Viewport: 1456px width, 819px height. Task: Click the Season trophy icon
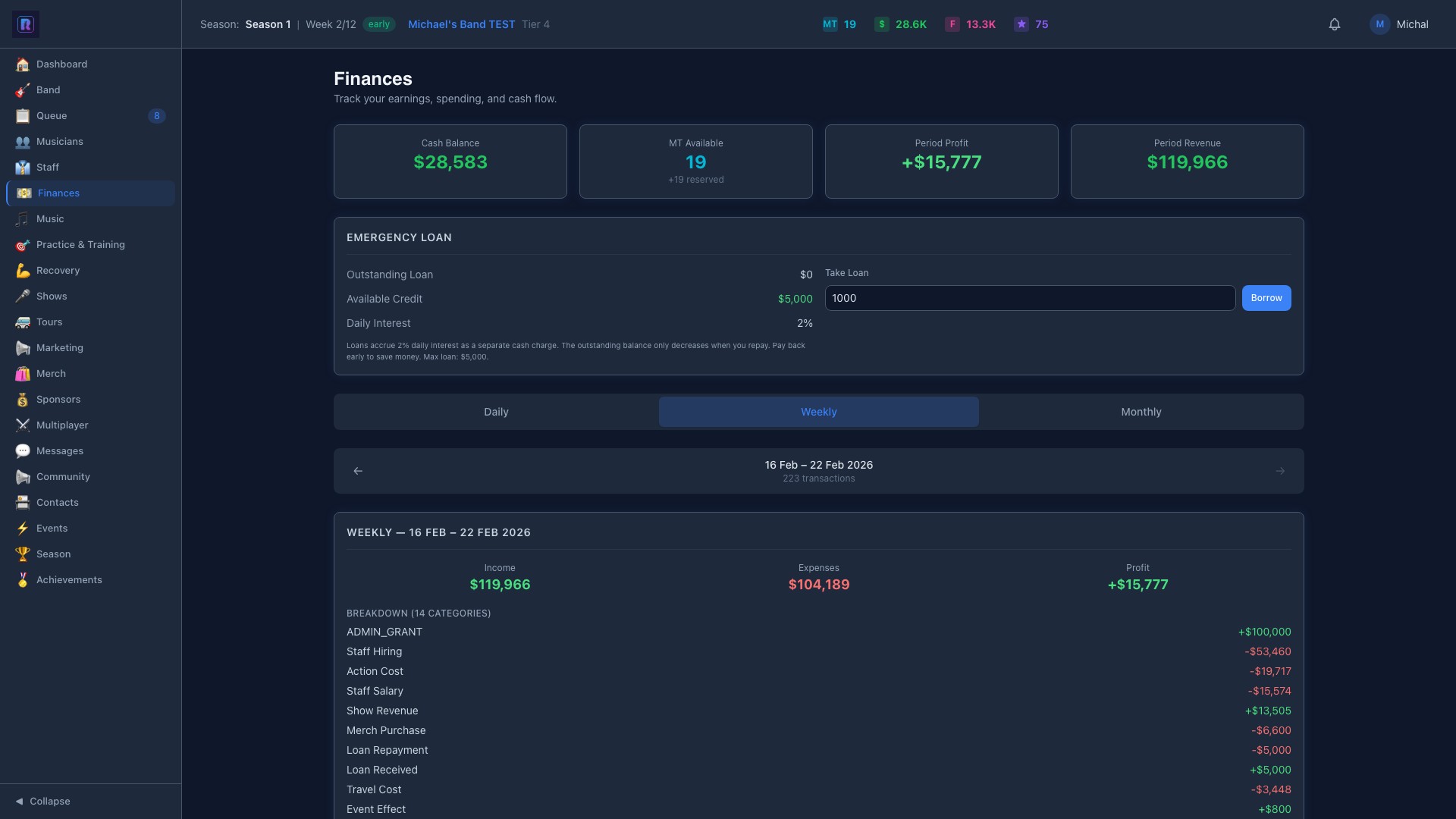tap(23, 554)
